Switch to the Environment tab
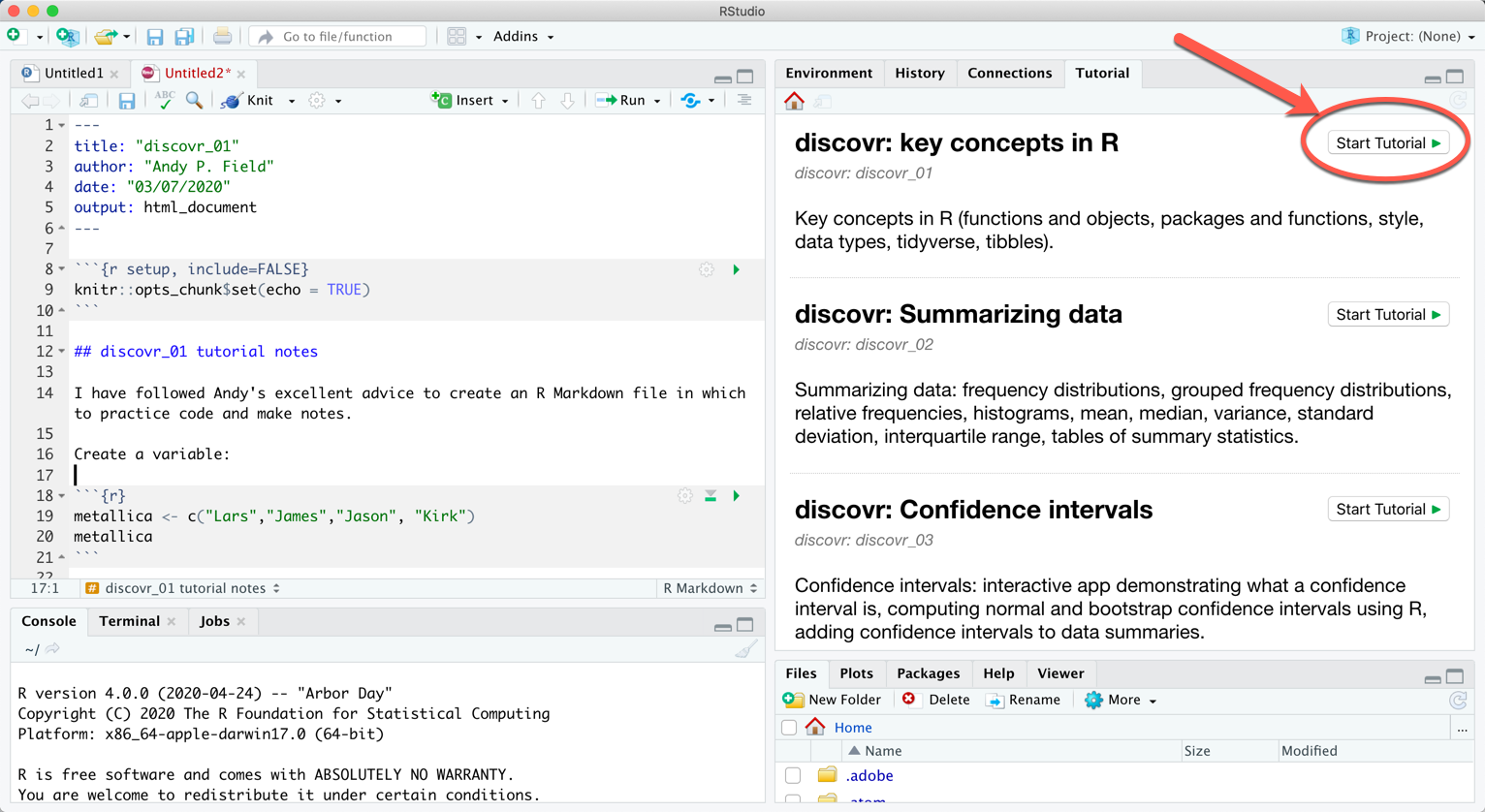 point(828,74)
